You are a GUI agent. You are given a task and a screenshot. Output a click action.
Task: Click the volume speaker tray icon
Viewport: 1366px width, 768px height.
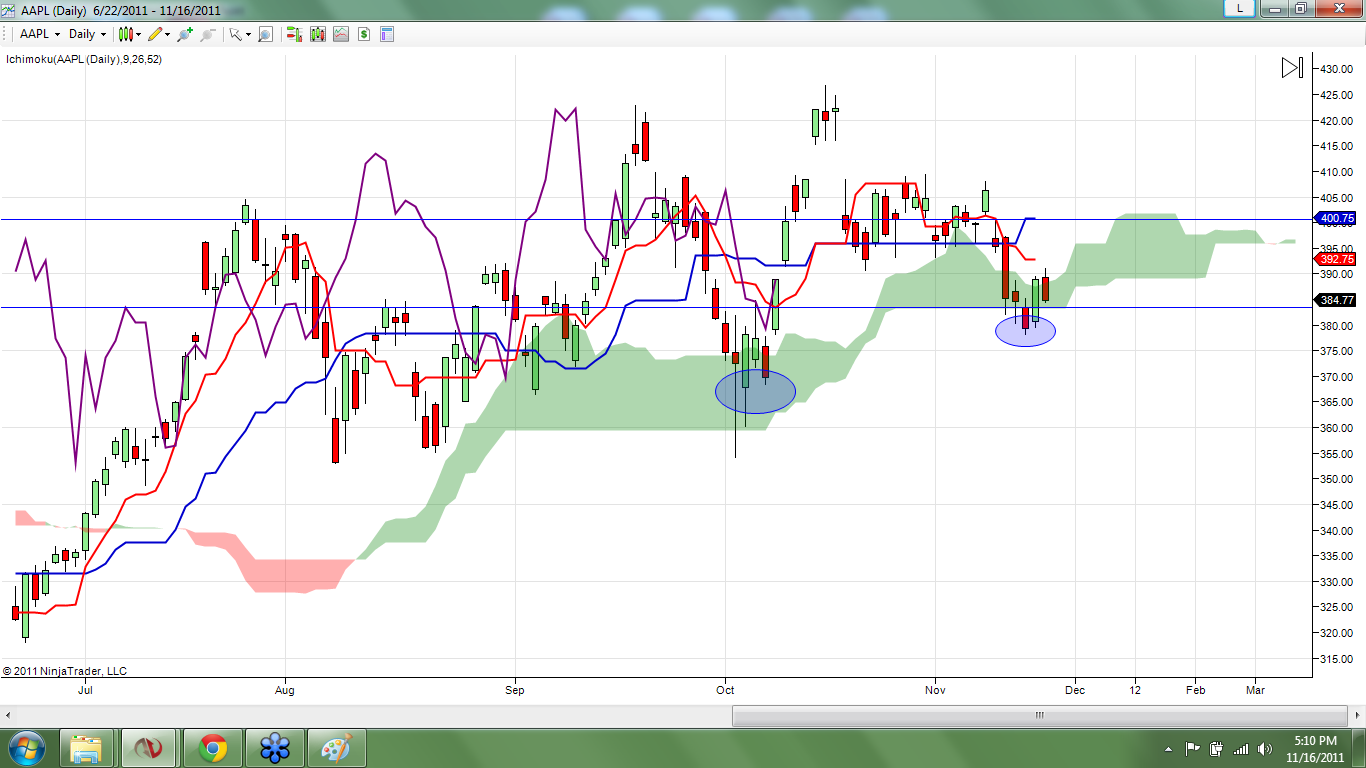click(x=1265, y=749)
